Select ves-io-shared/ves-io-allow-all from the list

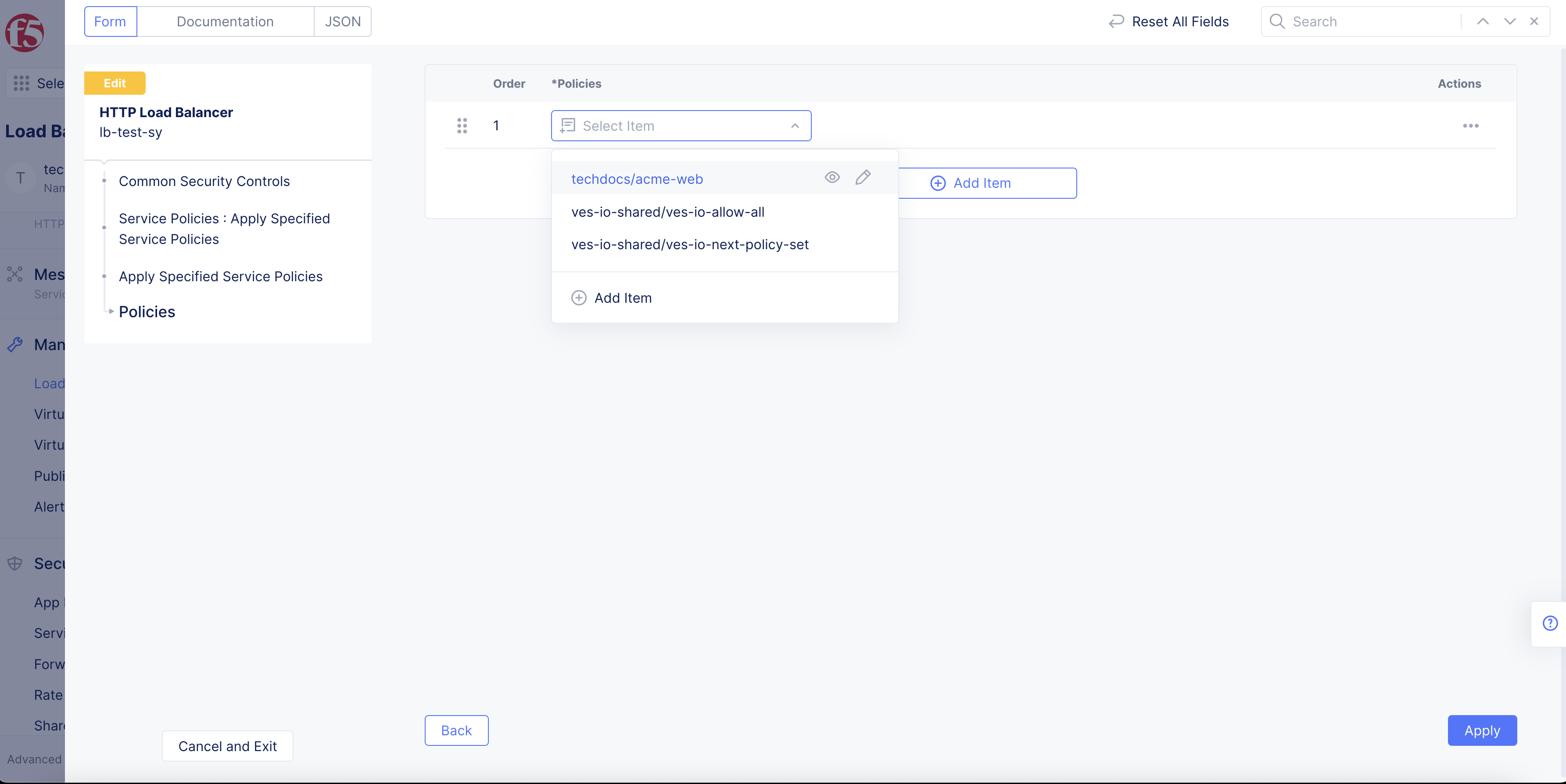[667, 211]
